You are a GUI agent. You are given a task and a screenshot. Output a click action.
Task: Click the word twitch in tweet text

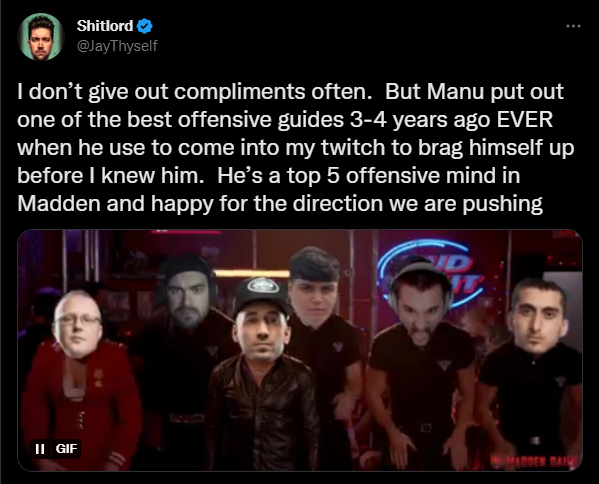click(x=353, y=148)
